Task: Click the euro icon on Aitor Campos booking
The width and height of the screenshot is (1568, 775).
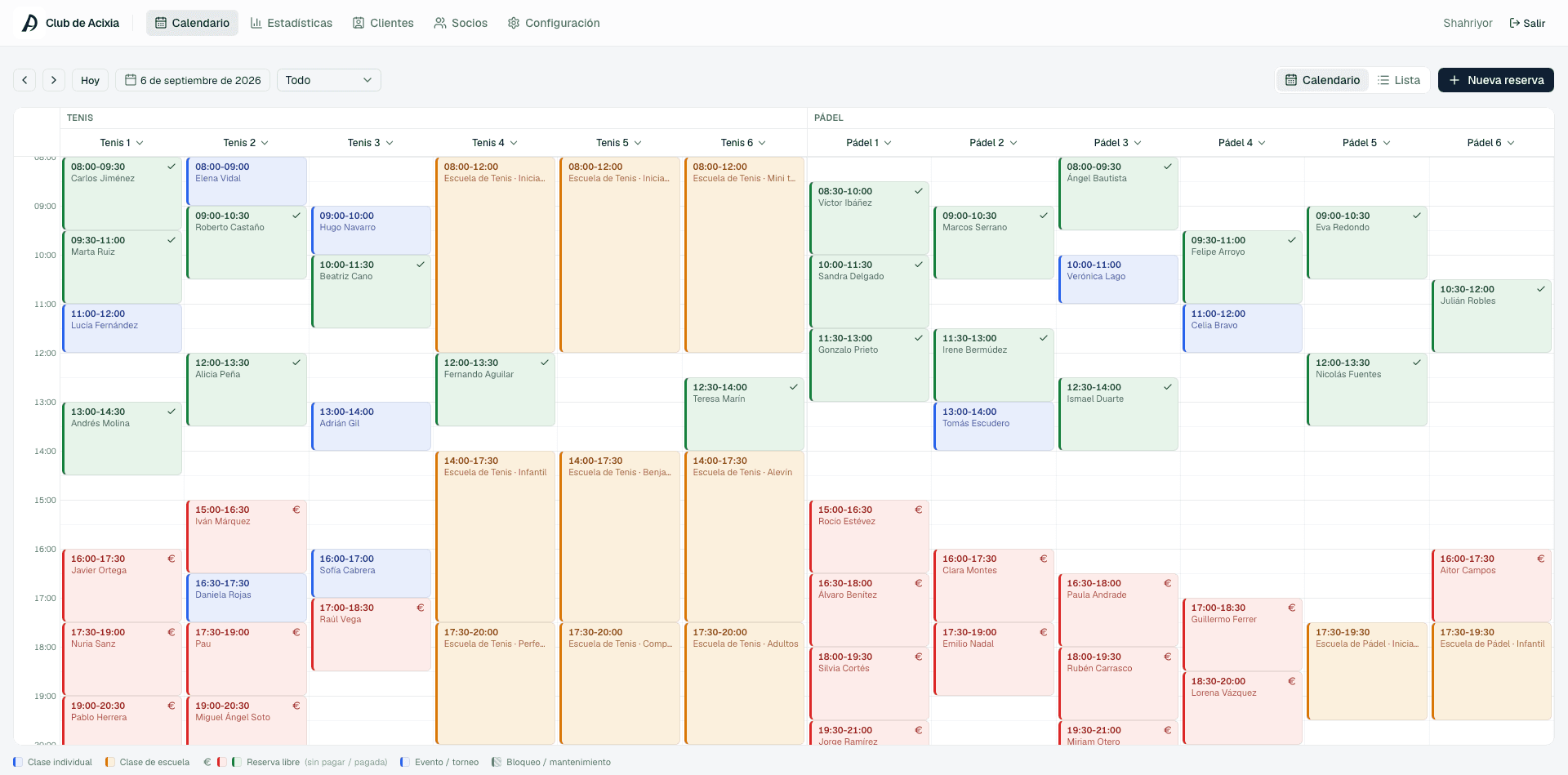Action: pyautogui.click(x=1541, y=559)
